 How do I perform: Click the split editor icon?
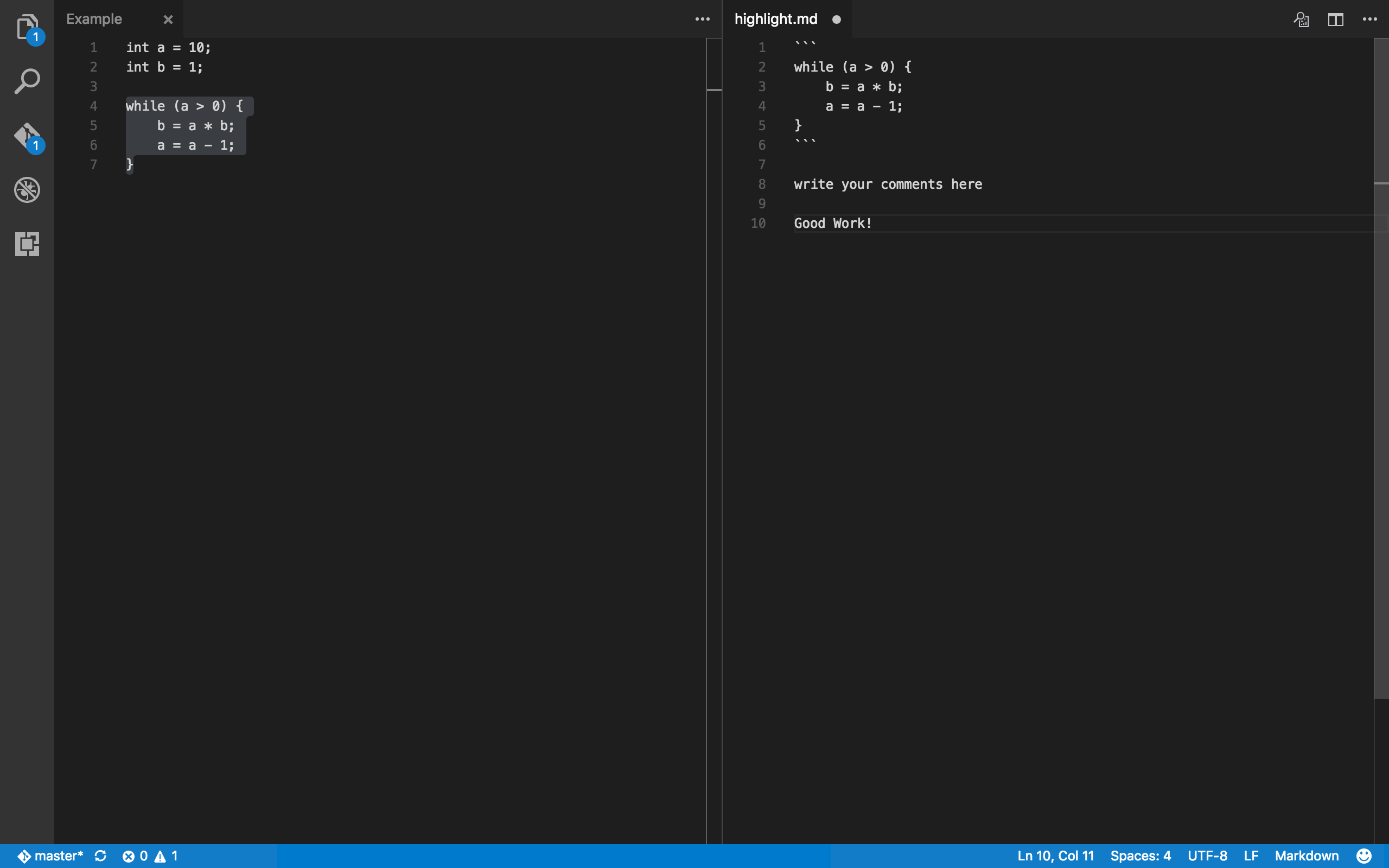tap(1335, 20)
